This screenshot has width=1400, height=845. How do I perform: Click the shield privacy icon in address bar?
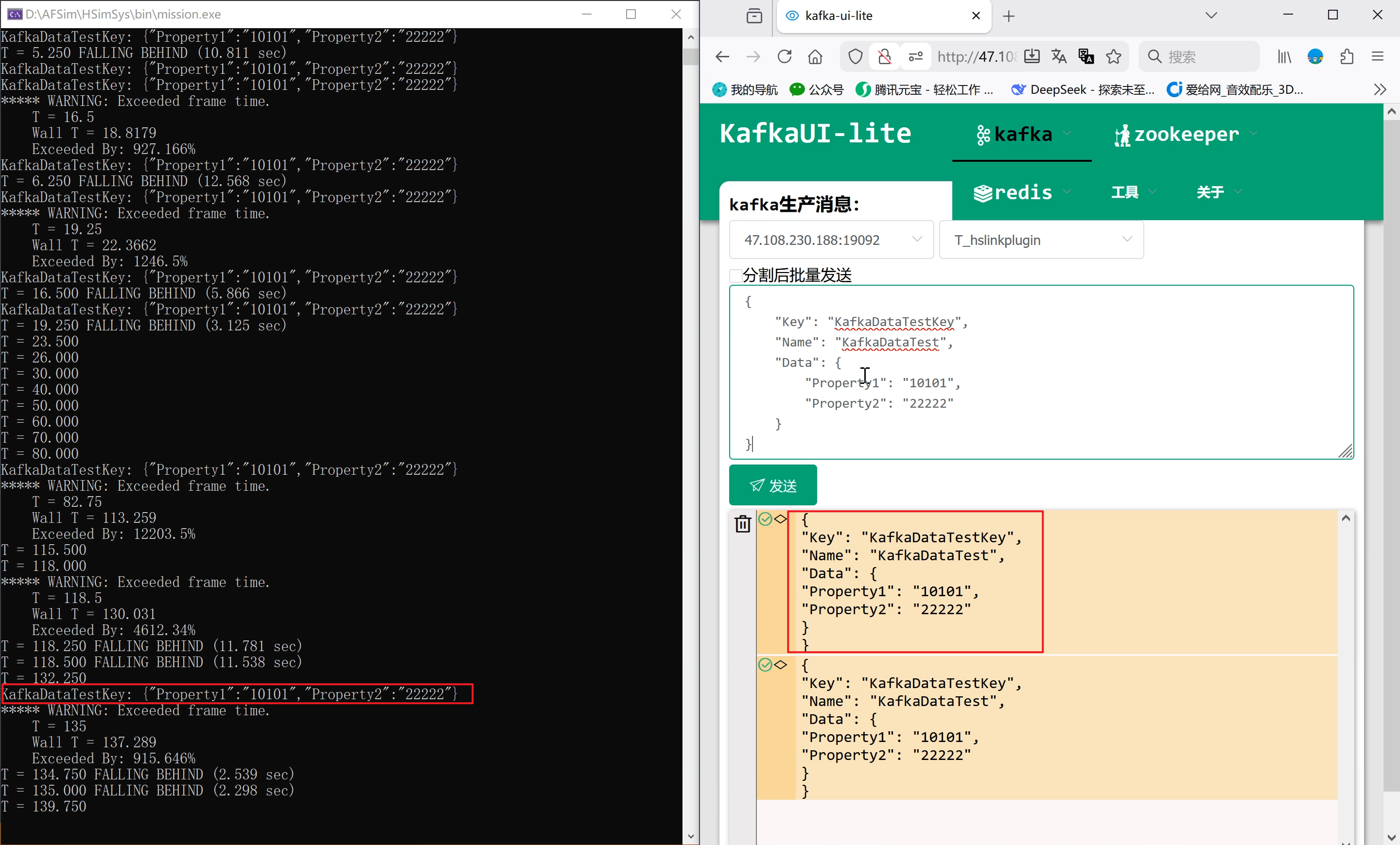pyautogui.click(x=855, y=56)
